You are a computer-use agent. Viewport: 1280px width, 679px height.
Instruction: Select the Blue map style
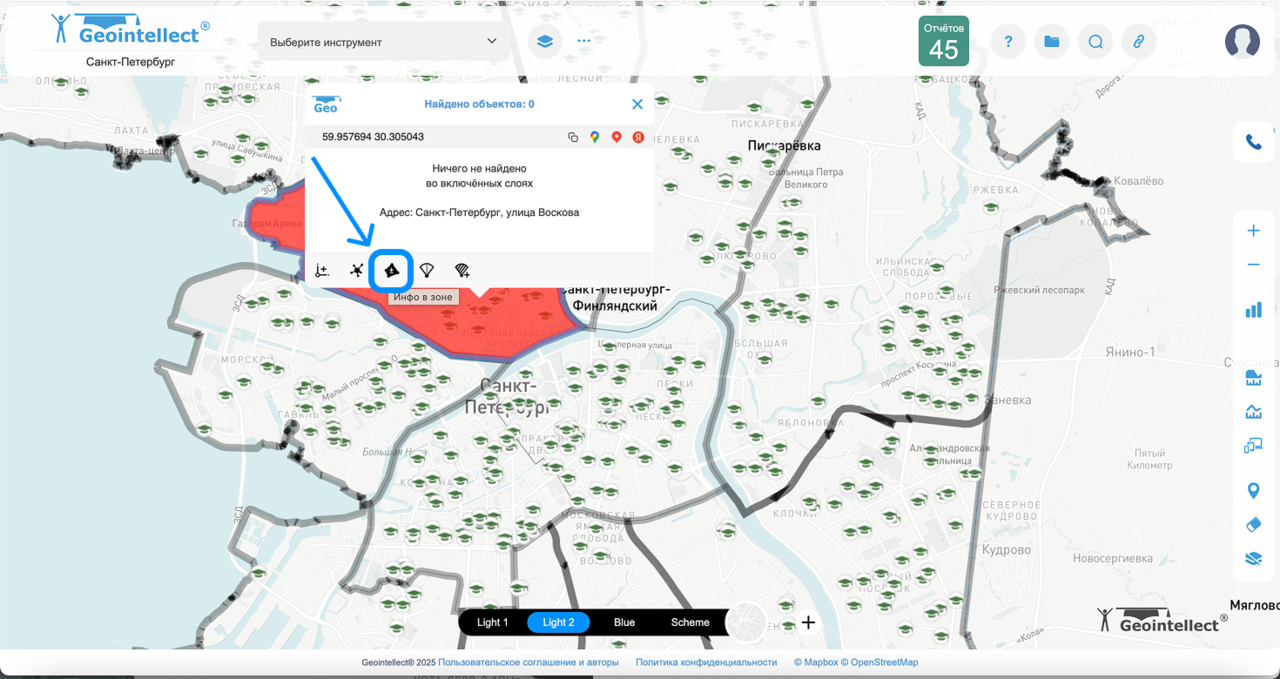pos(624,622)
